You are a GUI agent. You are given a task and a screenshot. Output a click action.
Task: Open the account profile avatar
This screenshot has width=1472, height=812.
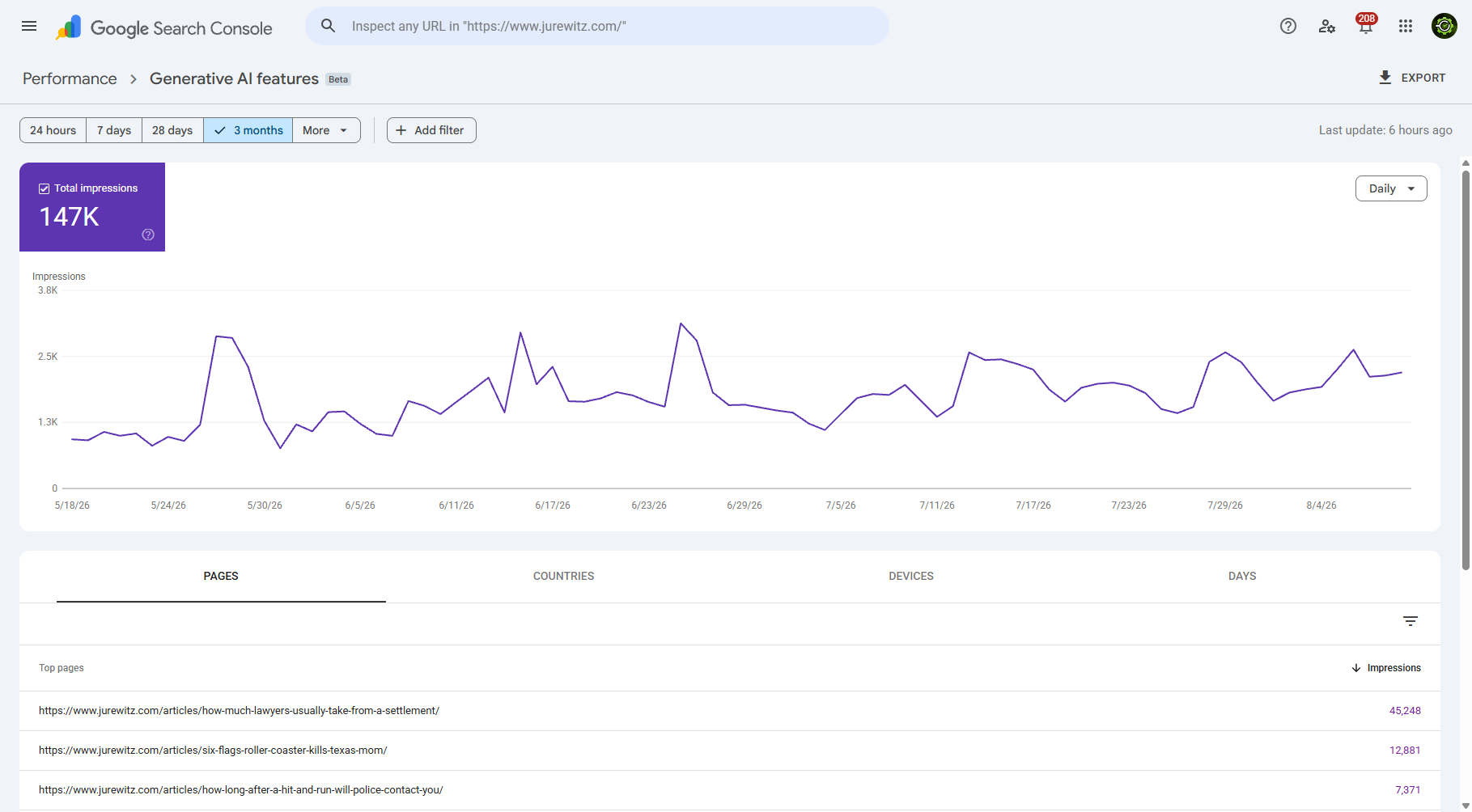(1444, 26)
